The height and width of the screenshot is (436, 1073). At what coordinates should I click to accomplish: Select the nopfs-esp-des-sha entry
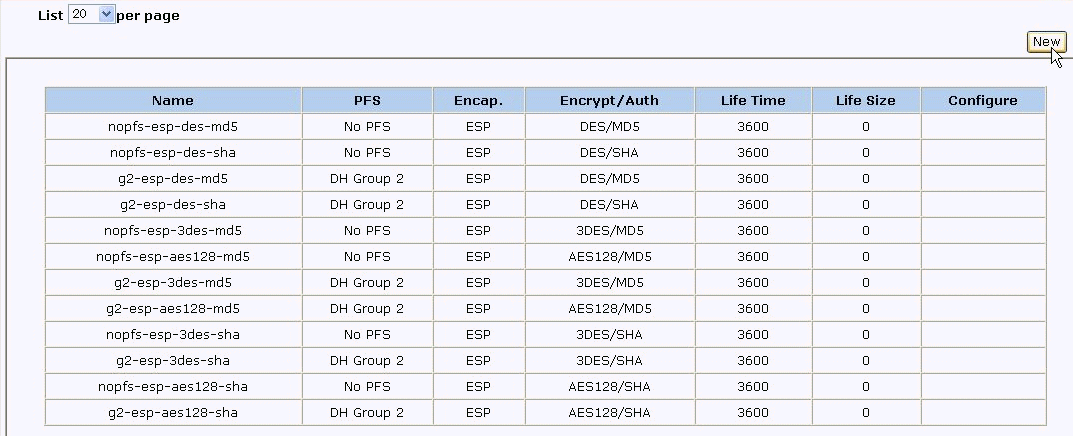tap(173, 153)
